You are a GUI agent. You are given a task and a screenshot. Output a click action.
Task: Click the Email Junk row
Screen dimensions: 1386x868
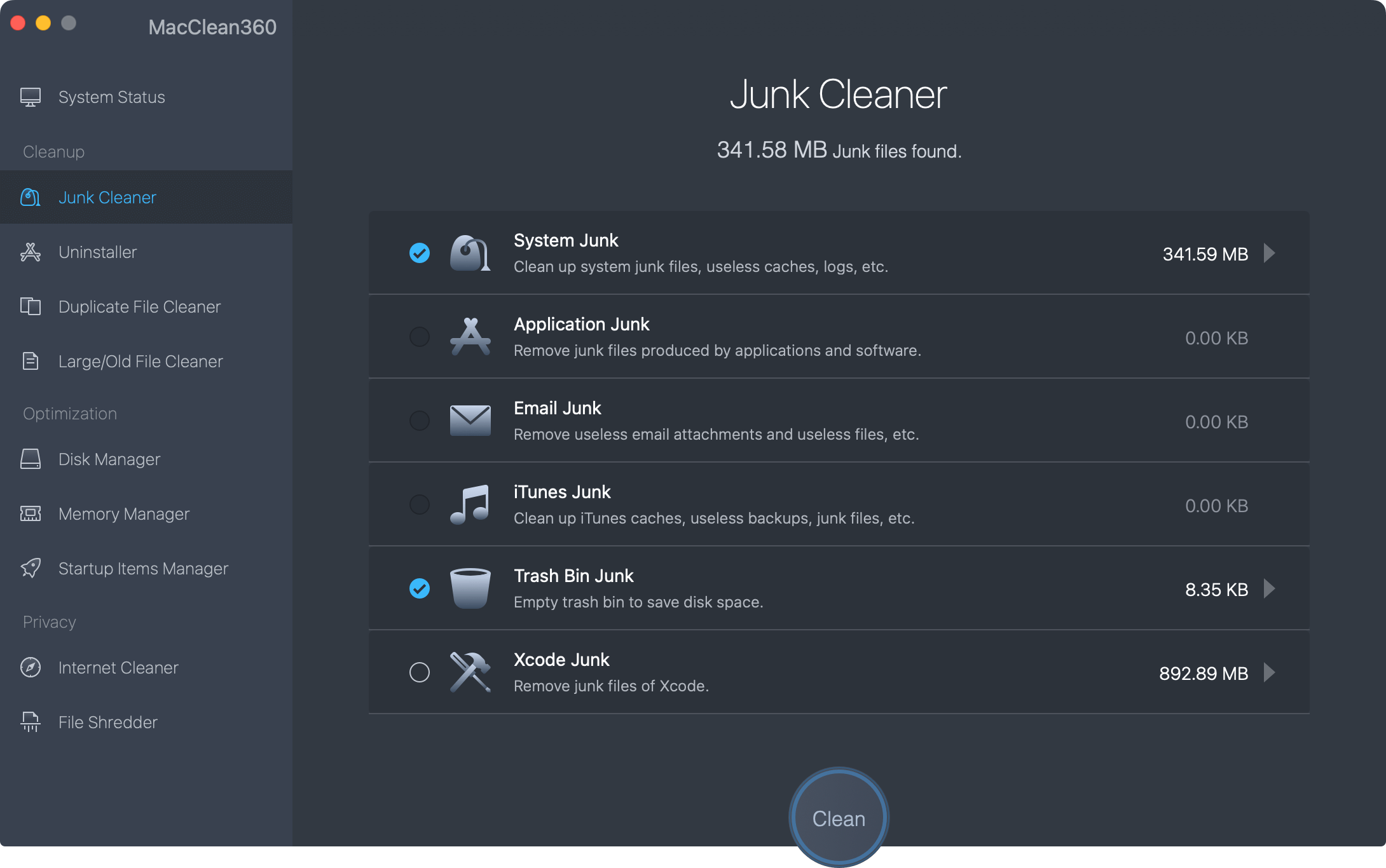point(827,421)
